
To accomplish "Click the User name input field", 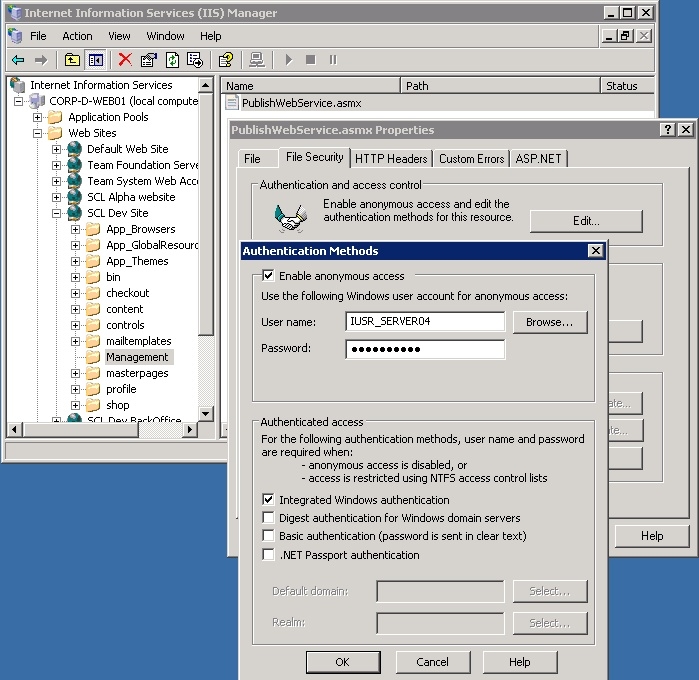I will pos(425,321).
